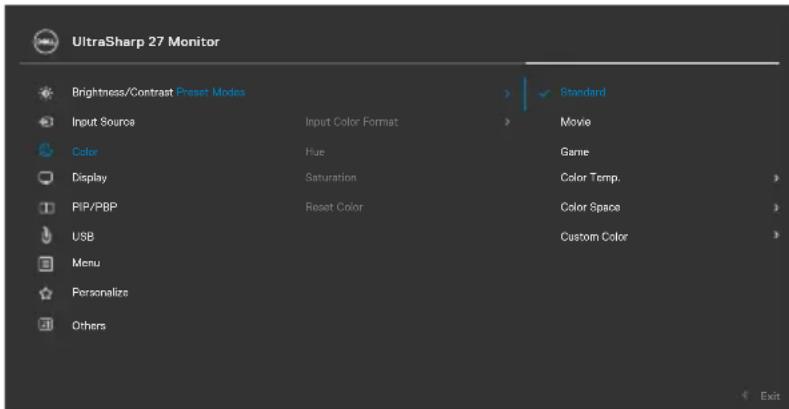This screenshot has width=789, height=409.
Task: Open the Custom Color preset
Action: (x=594, y=237)
